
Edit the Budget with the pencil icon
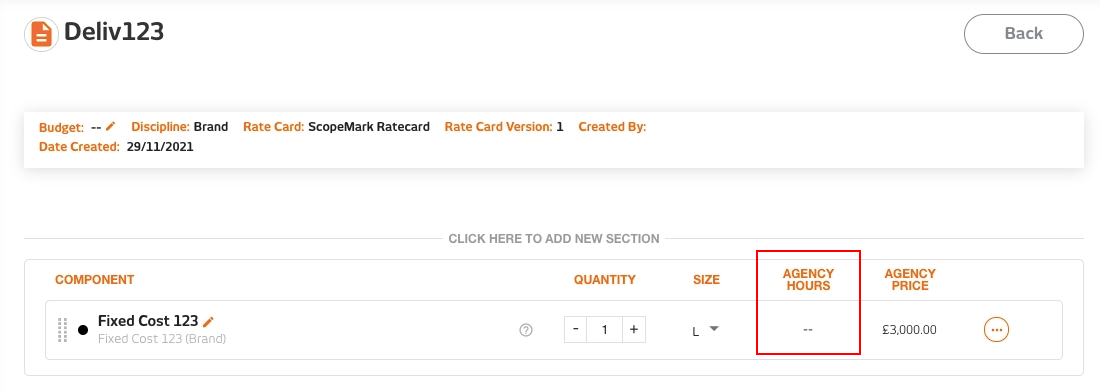[110, 126]
